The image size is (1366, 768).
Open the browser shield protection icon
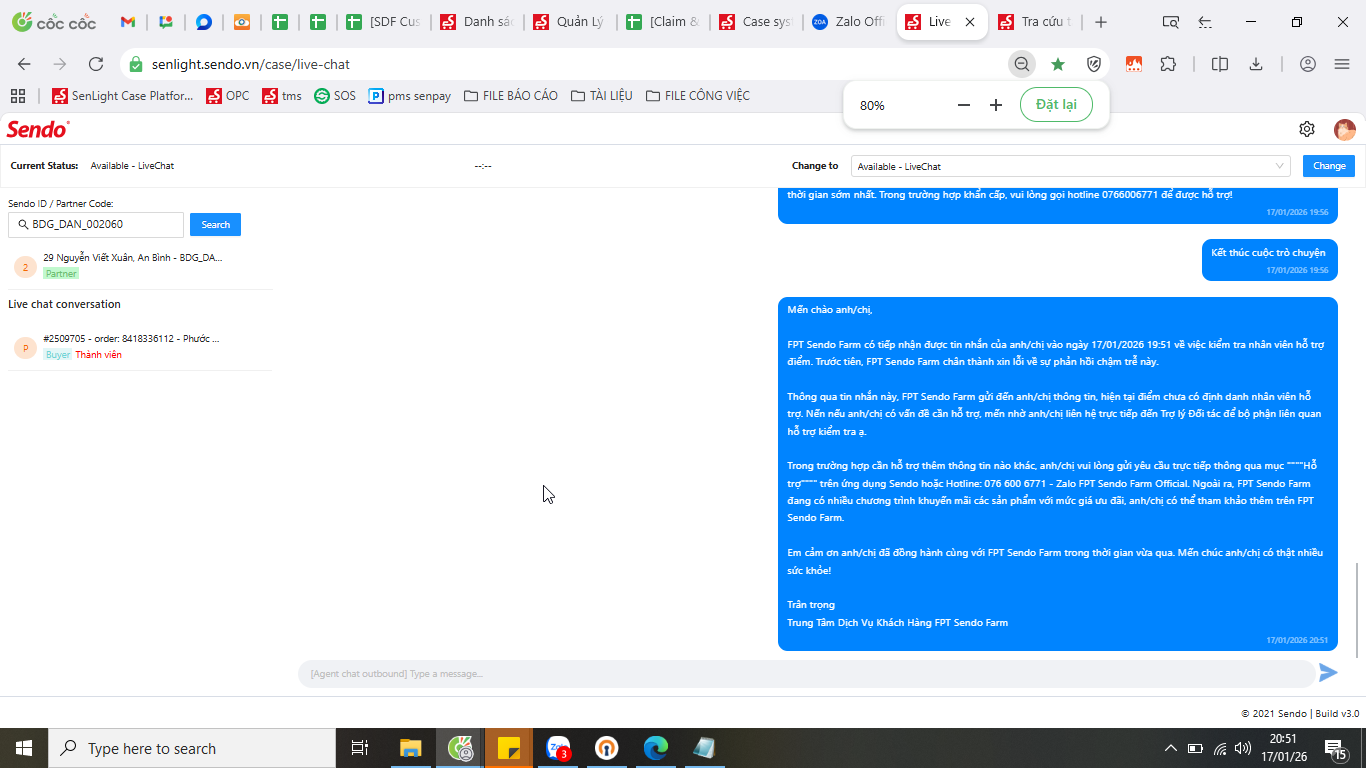1094,64
